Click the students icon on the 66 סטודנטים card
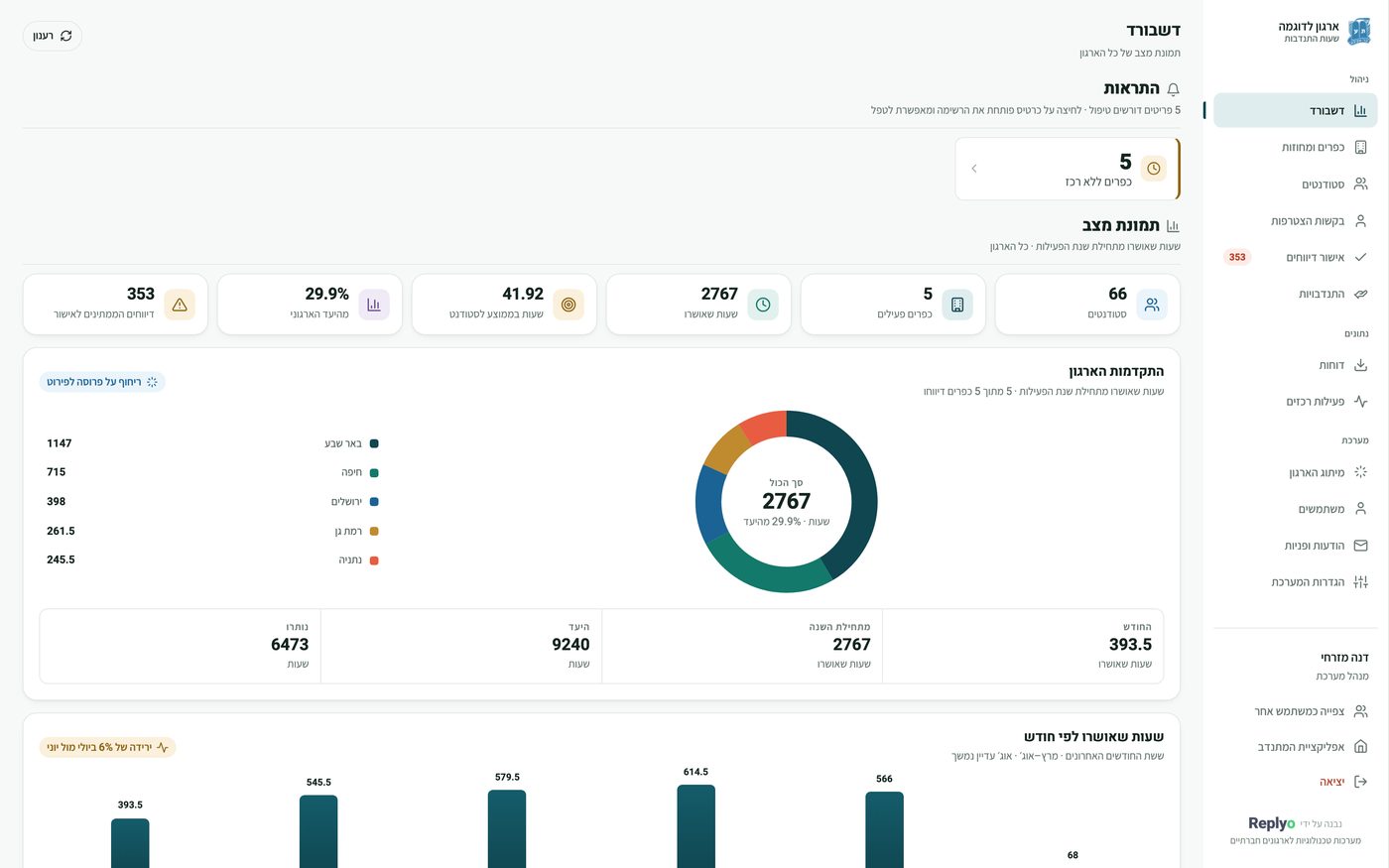The image size is (1389, 868). (1152, 305)
